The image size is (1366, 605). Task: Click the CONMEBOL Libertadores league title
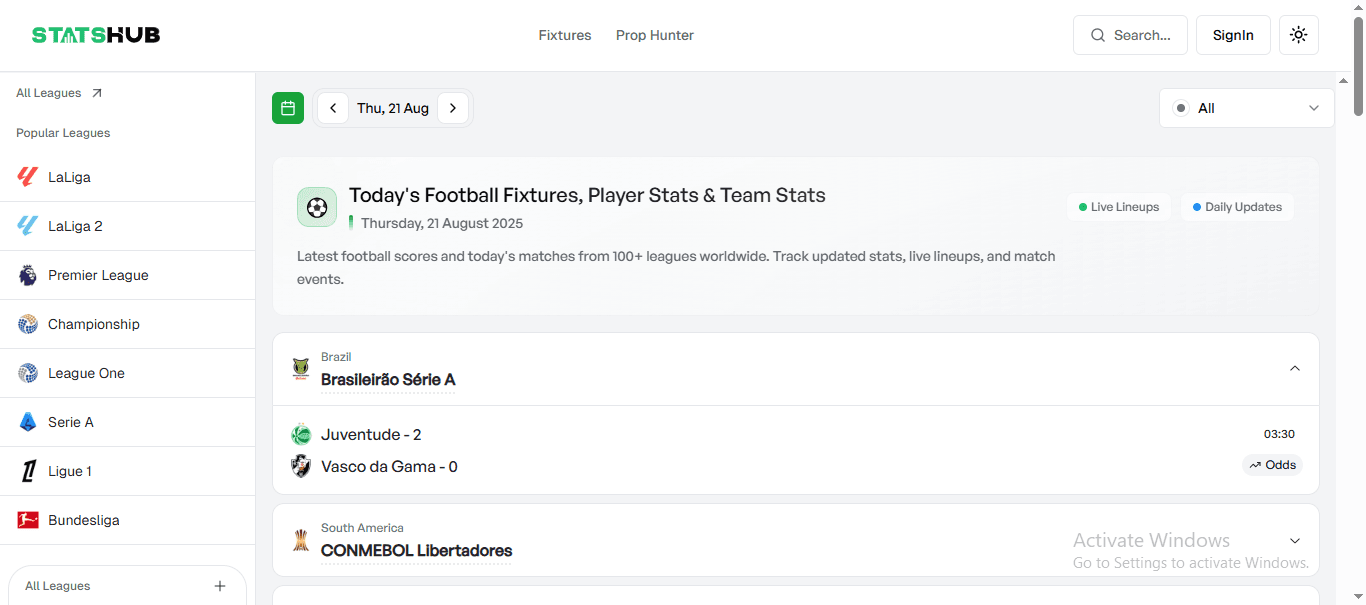416,551
